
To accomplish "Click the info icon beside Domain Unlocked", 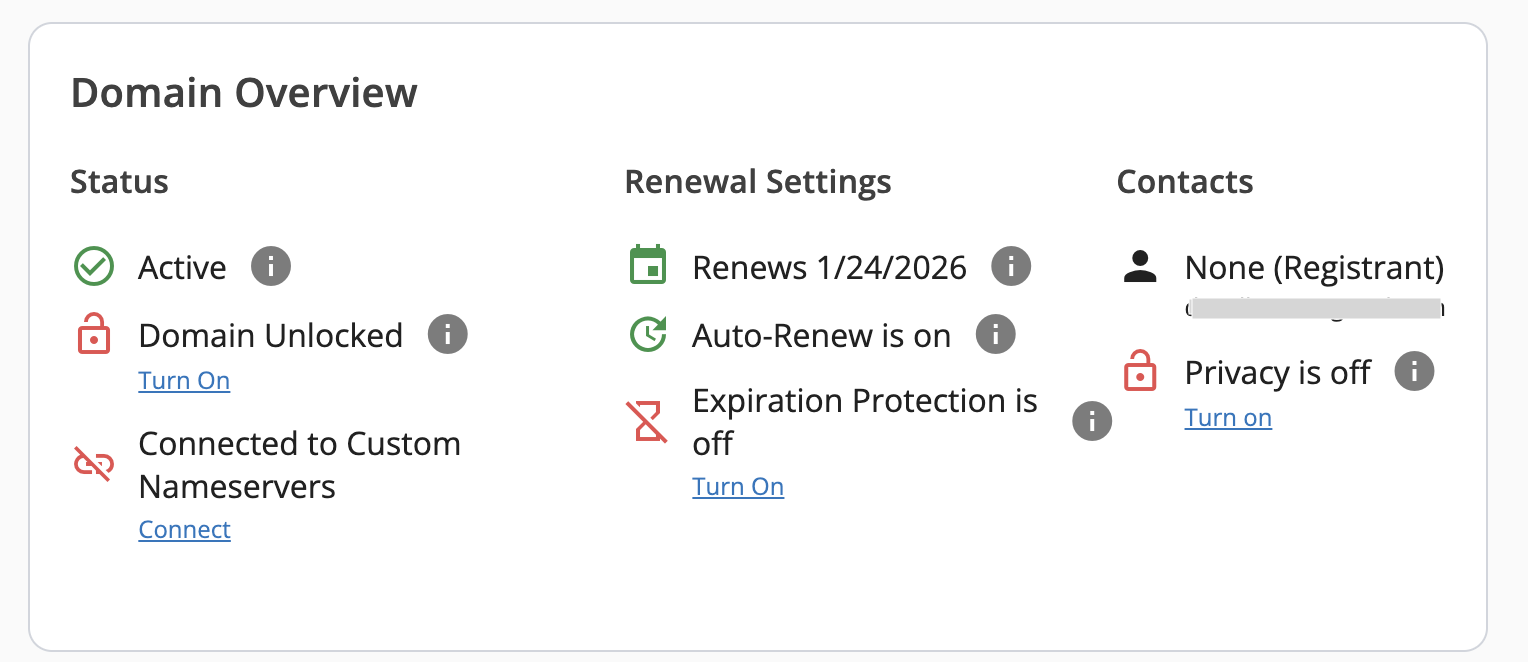I will pyautogui.click(x=448, y=334).
